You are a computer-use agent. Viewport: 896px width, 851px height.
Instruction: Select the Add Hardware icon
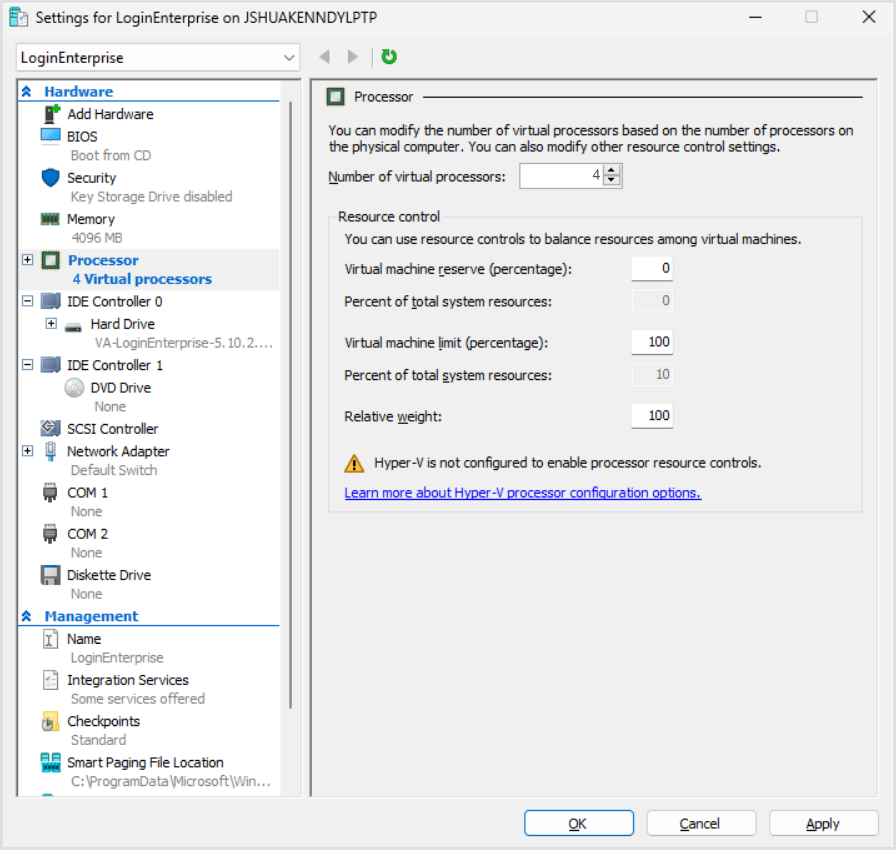tap(52, 114)
